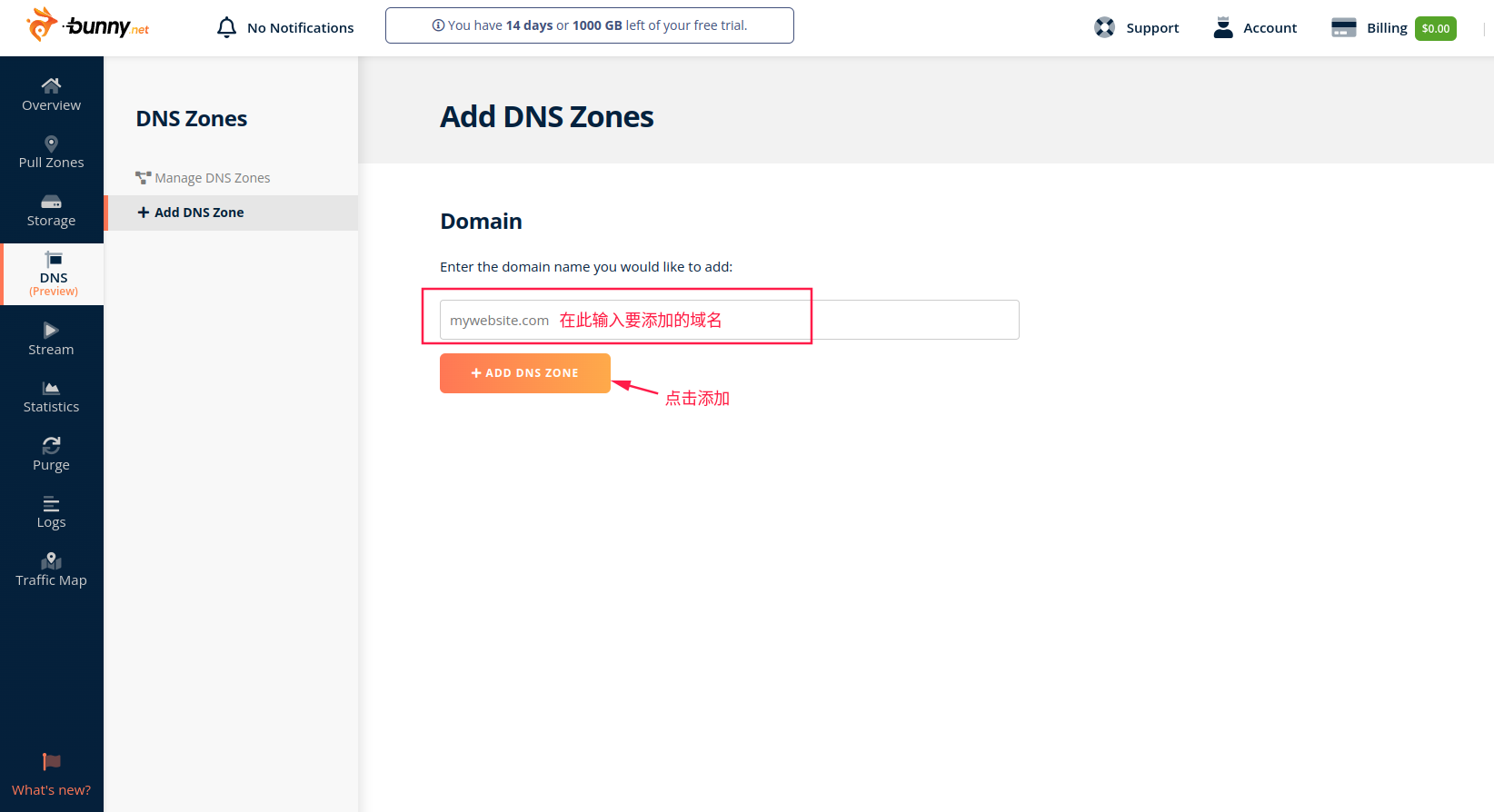This screenshot has height=812, width=1494.
Task: View the Statistics page
Action: pyautogui.click(x=51, y=398)
